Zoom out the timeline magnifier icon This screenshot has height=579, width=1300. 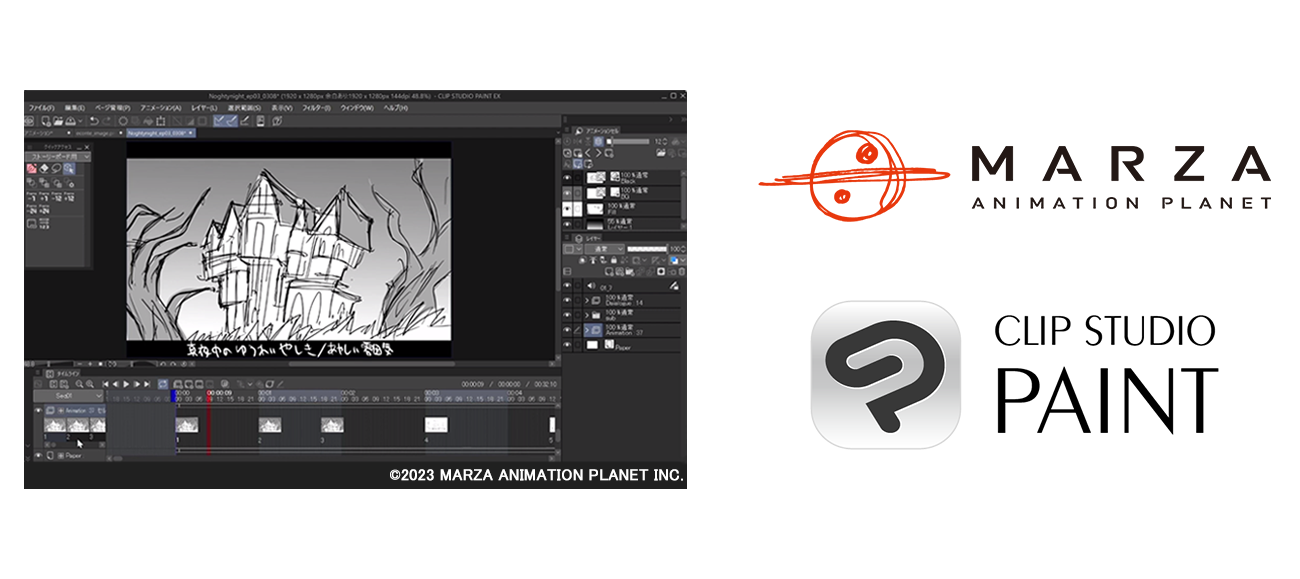tap(79, 384)
